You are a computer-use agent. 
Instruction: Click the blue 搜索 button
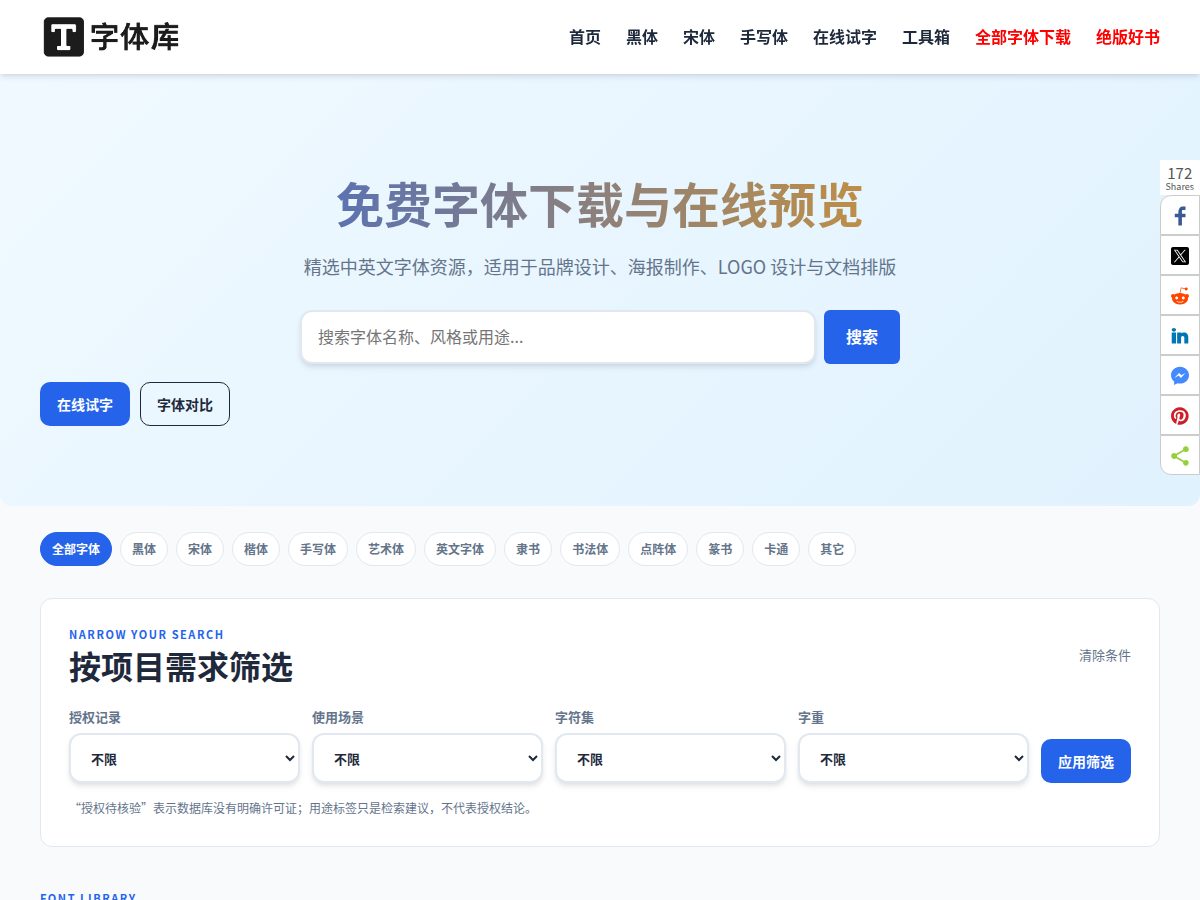[x=862, y=337]
